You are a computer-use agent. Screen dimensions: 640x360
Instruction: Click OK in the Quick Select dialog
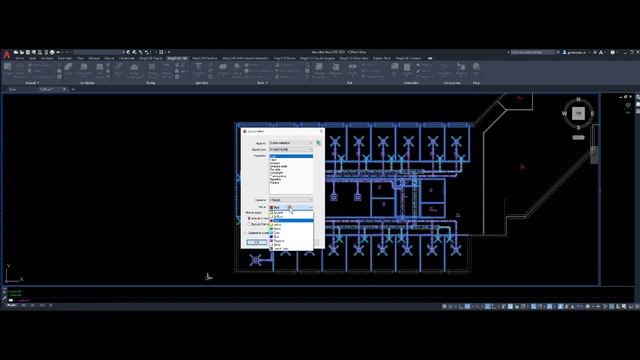pyautogui.click(x=257, y=242)
